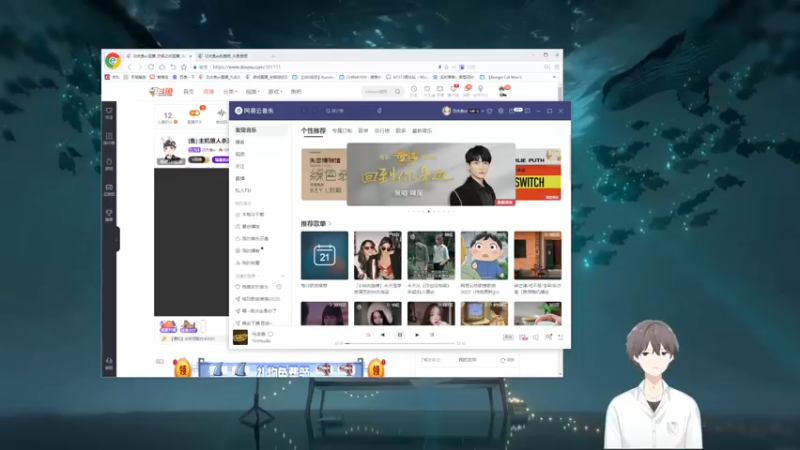800x450 pixels.
Task: Select 发现音乐 in the music sidebar
Action: click(x=261, y=130)
